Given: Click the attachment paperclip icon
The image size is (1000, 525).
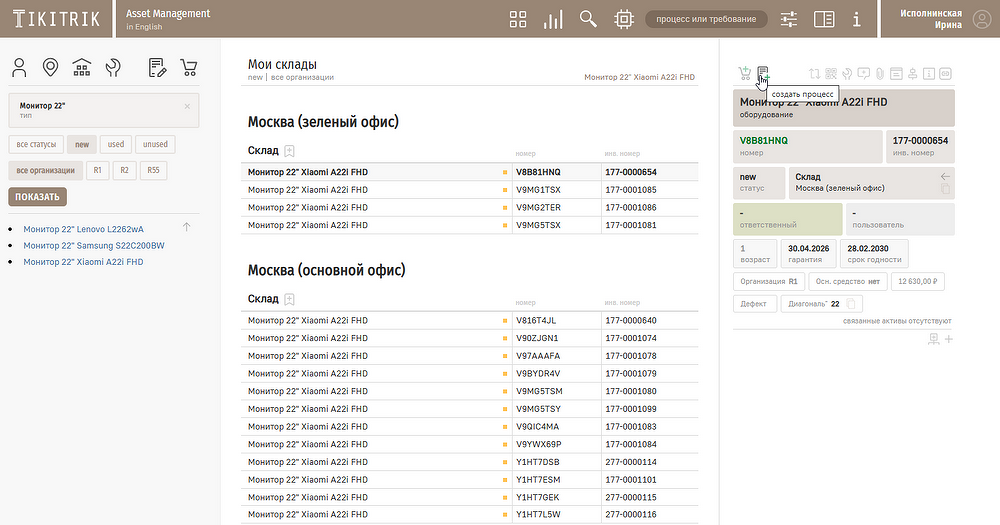Looking at the screenshot, I should click(x=880, y=73).
